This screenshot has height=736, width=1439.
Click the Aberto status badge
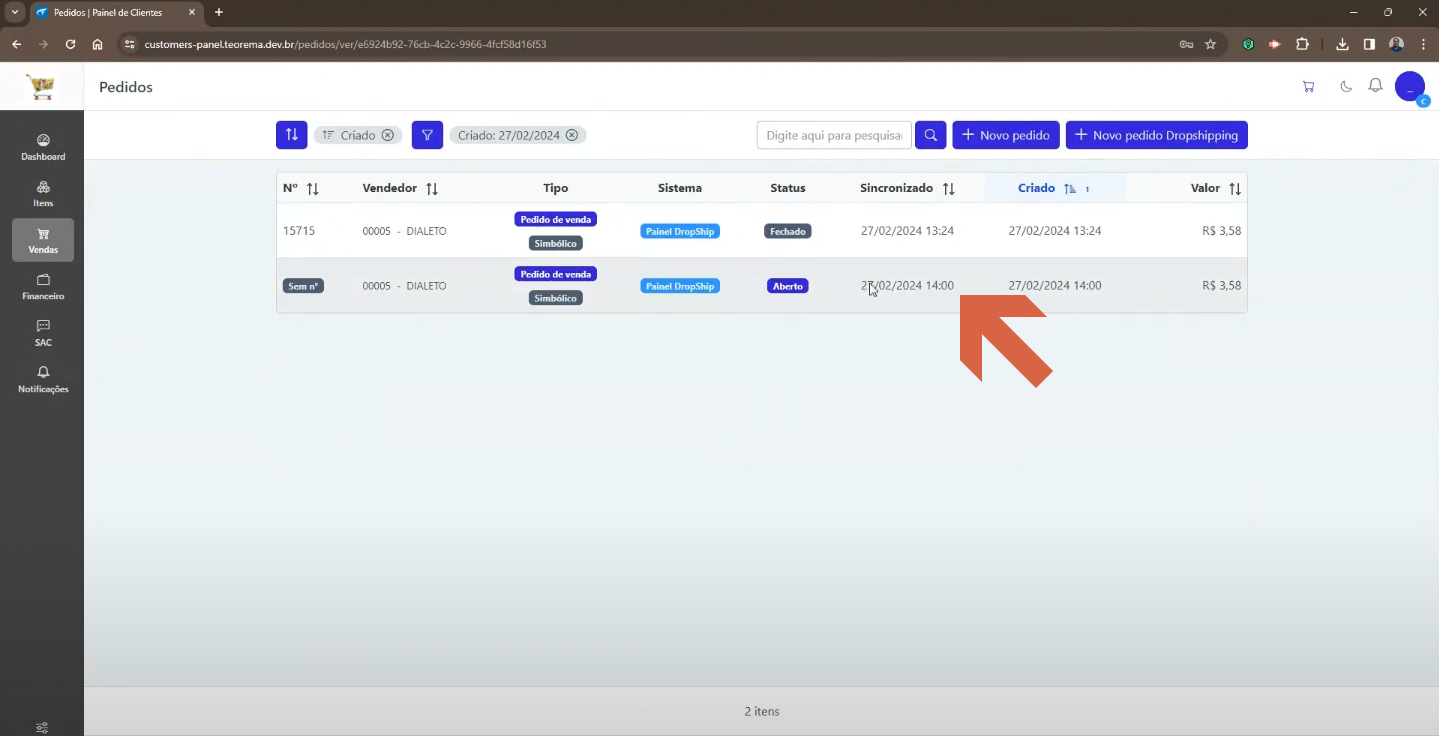tap(788, 286)
